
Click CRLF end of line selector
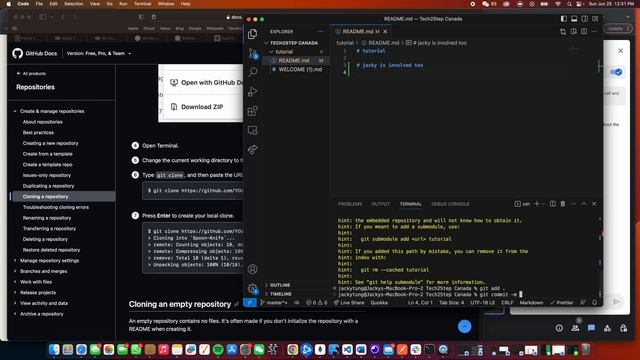pyautogui.click(x=507, y=302)
